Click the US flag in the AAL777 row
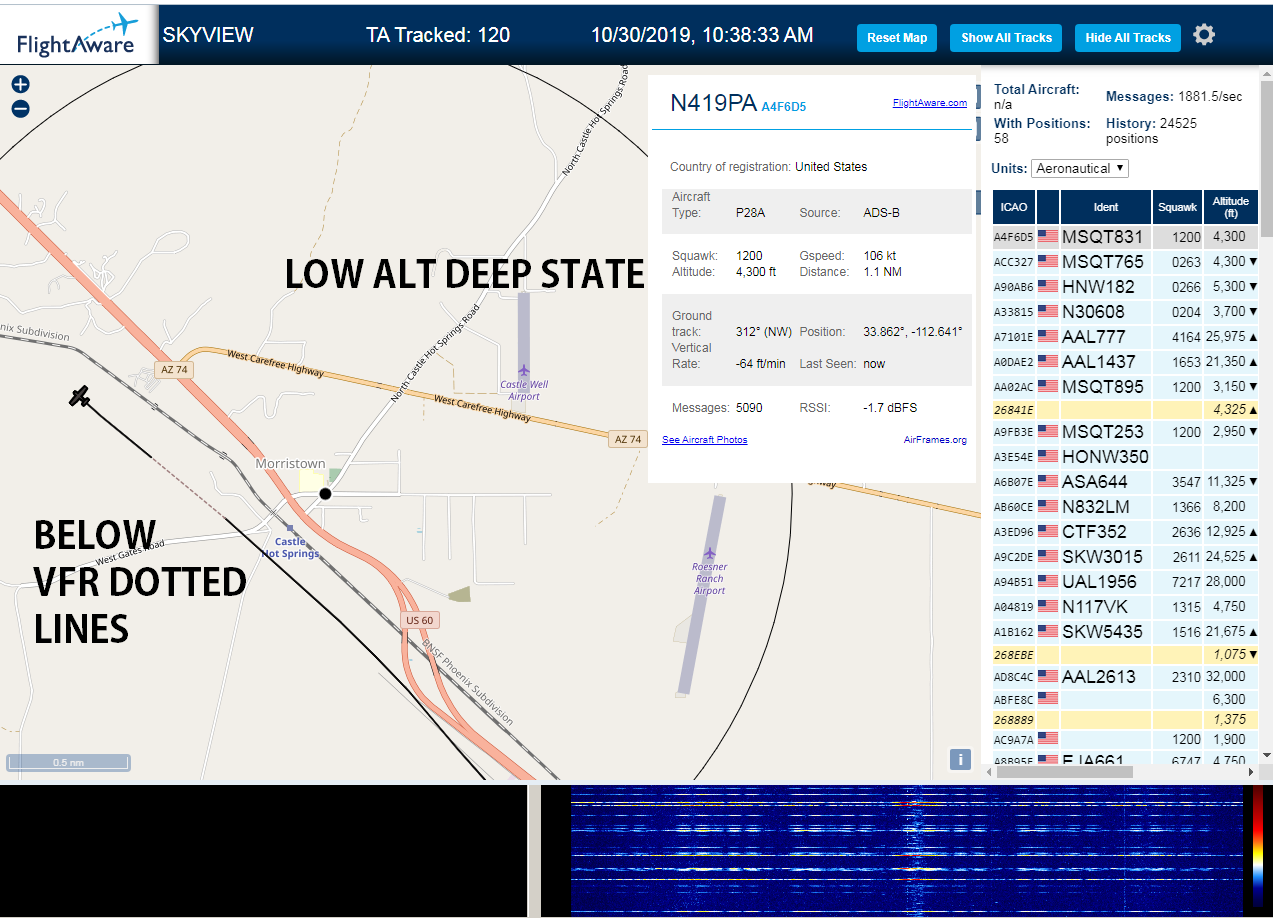The width and height of the screenshot is (1273, 919). pyautogui.click(x=1048, y=337)
